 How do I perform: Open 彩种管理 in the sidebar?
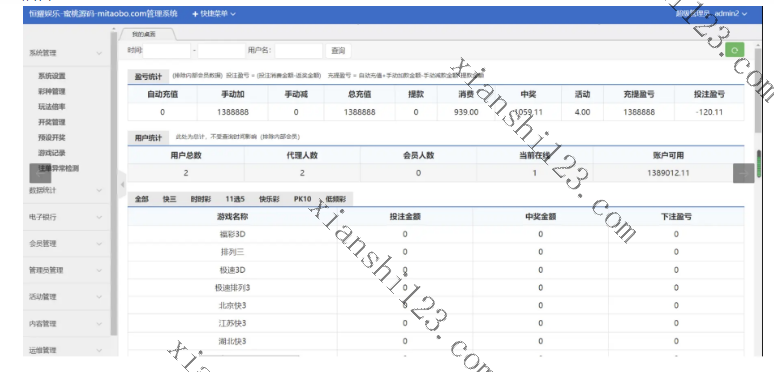tap(52, 91)
